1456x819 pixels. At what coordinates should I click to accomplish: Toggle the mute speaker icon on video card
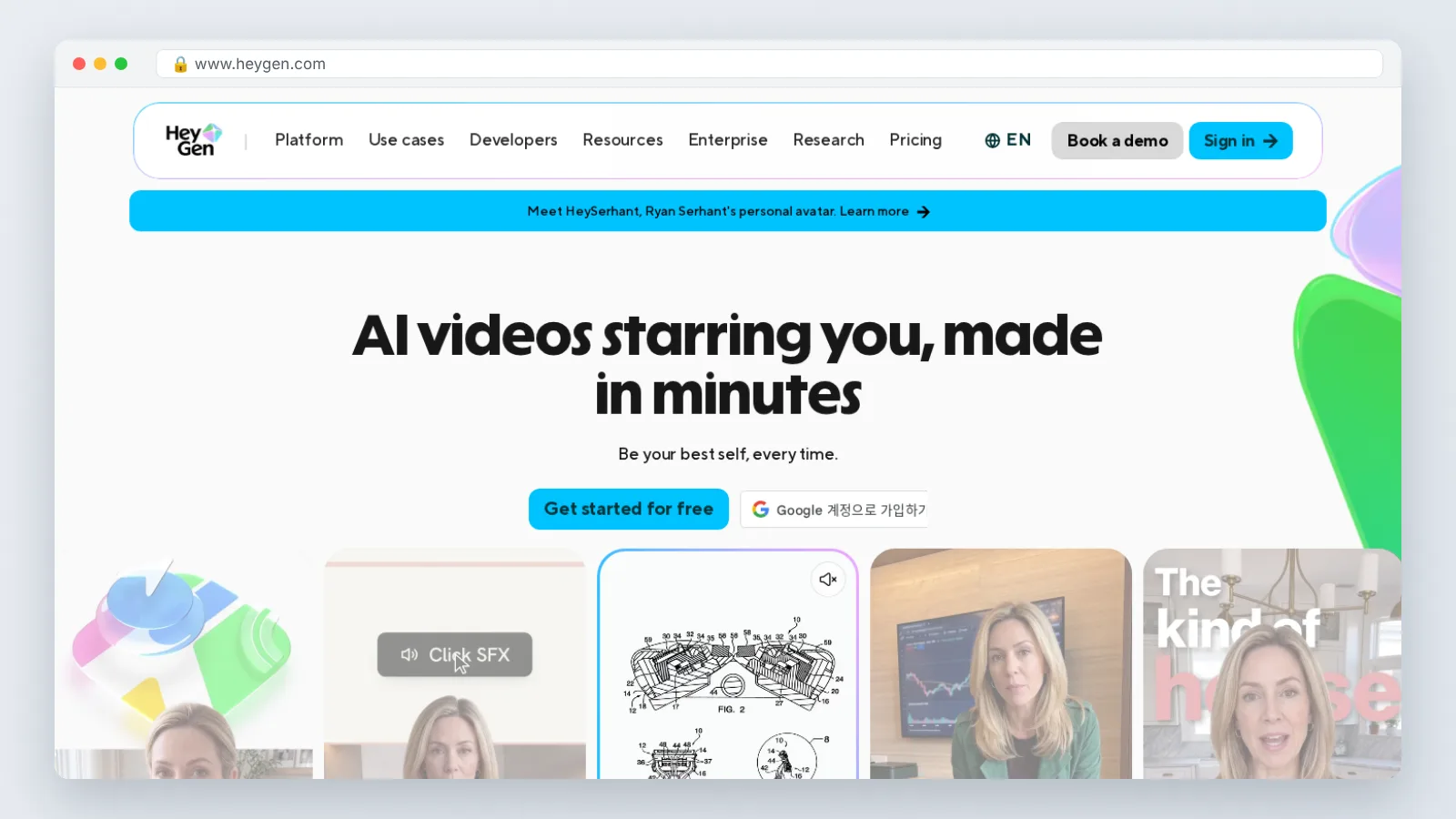pos(828,580)
